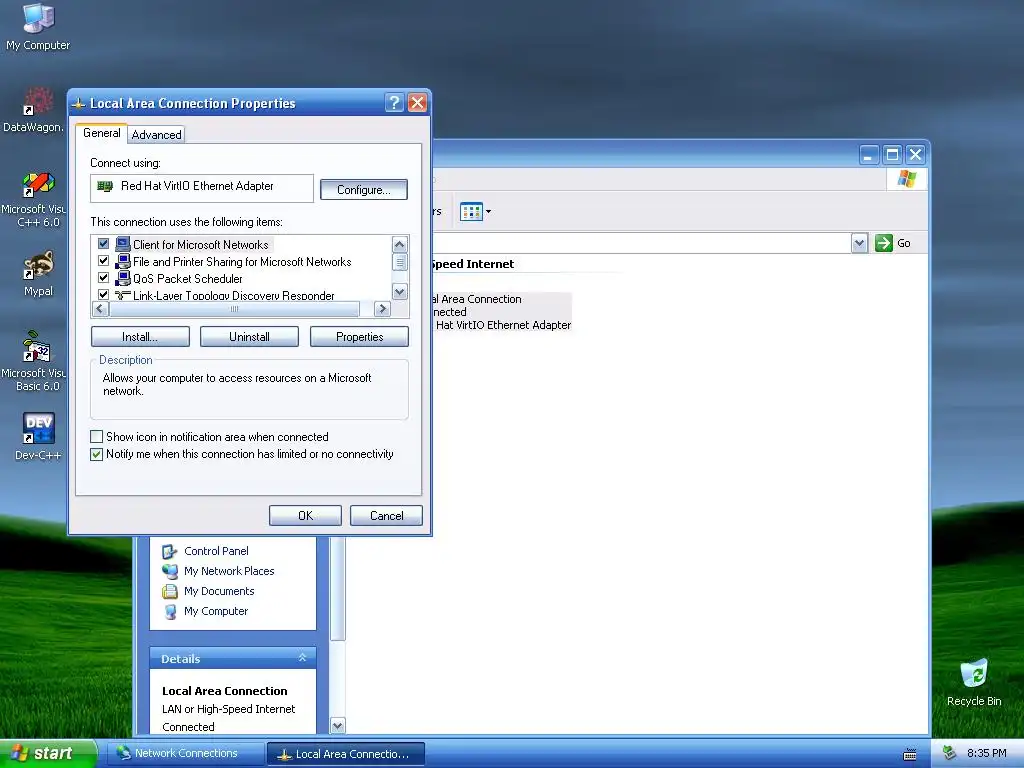Disable Notify me when limited connectivity
The width and height of the screenshot is (1024, 768).
97,454
